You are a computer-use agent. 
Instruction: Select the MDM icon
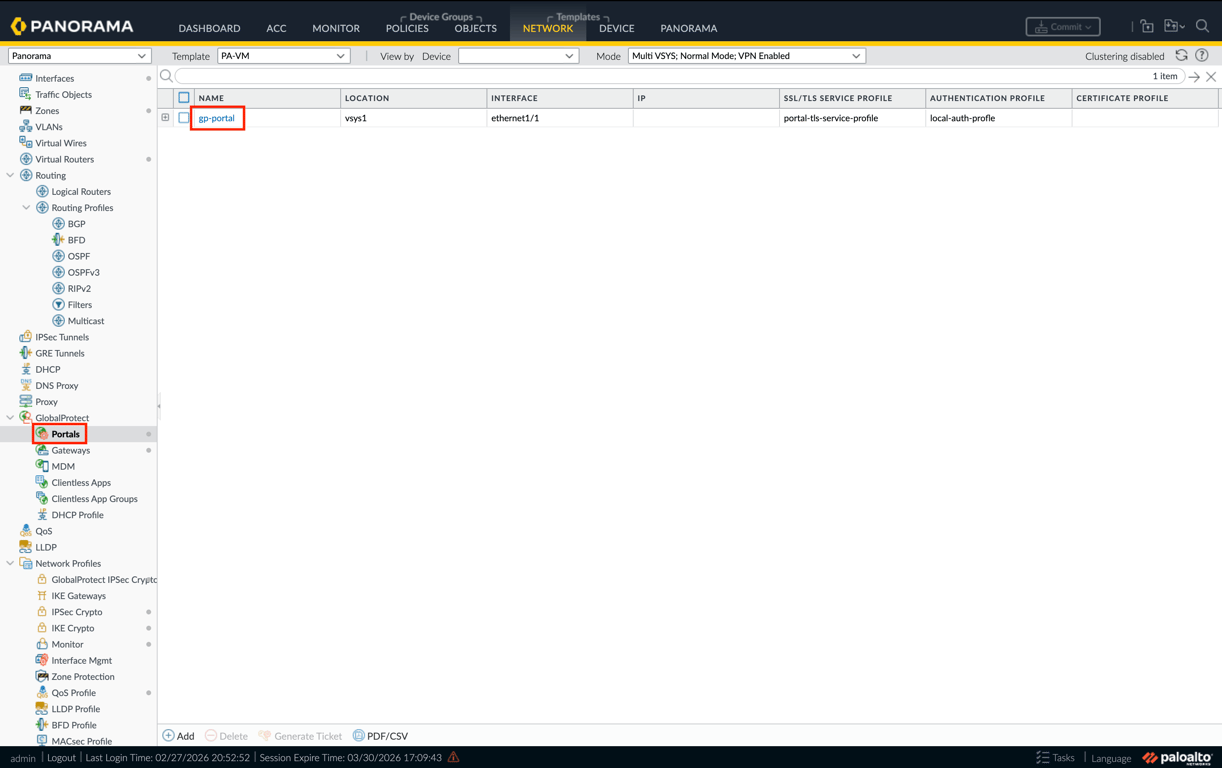pyautogui.click(x=42, y=466)
